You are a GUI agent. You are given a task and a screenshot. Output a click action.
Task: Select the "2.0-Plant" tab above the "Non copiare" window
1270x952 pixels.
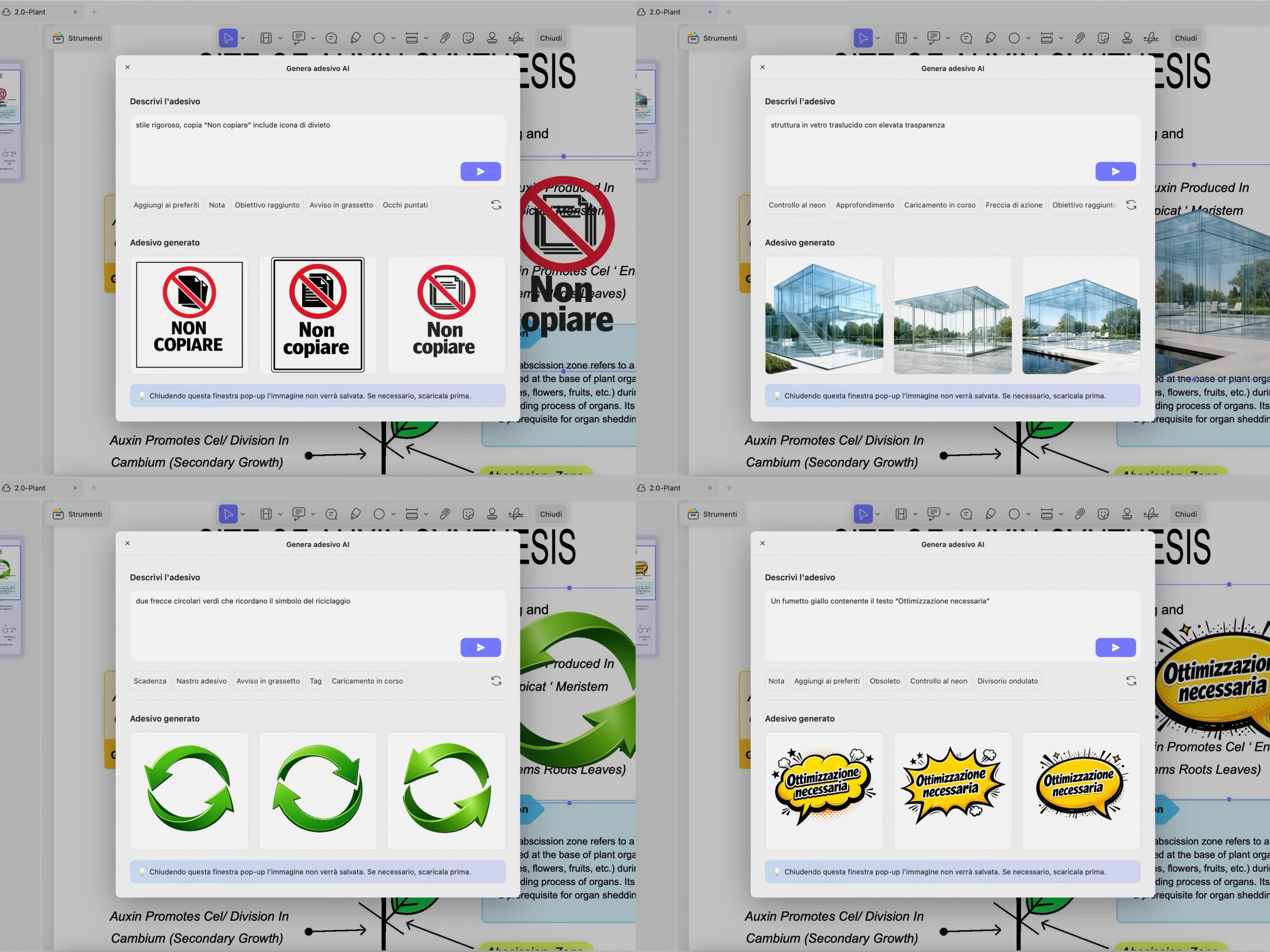coord(30,11)
